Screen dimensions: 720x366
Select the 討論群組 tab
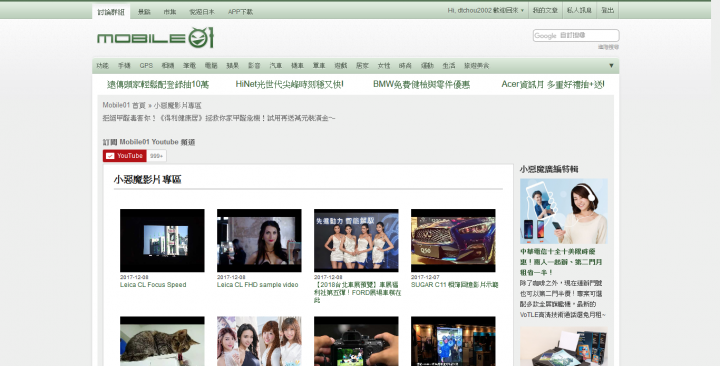click(111, 12)
